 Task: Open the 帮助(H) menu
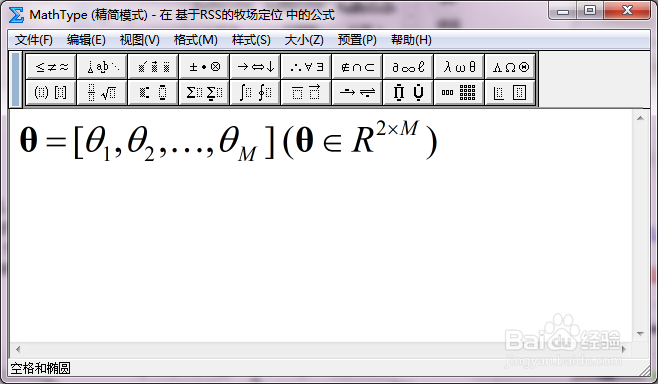tap(411, 40)
